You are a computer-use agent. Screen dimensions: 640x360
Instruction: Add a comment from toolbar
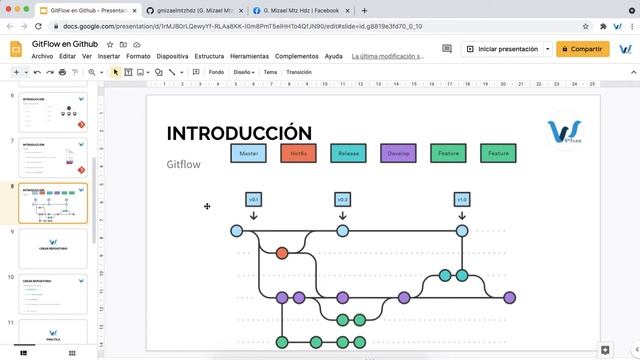point(196,72)
